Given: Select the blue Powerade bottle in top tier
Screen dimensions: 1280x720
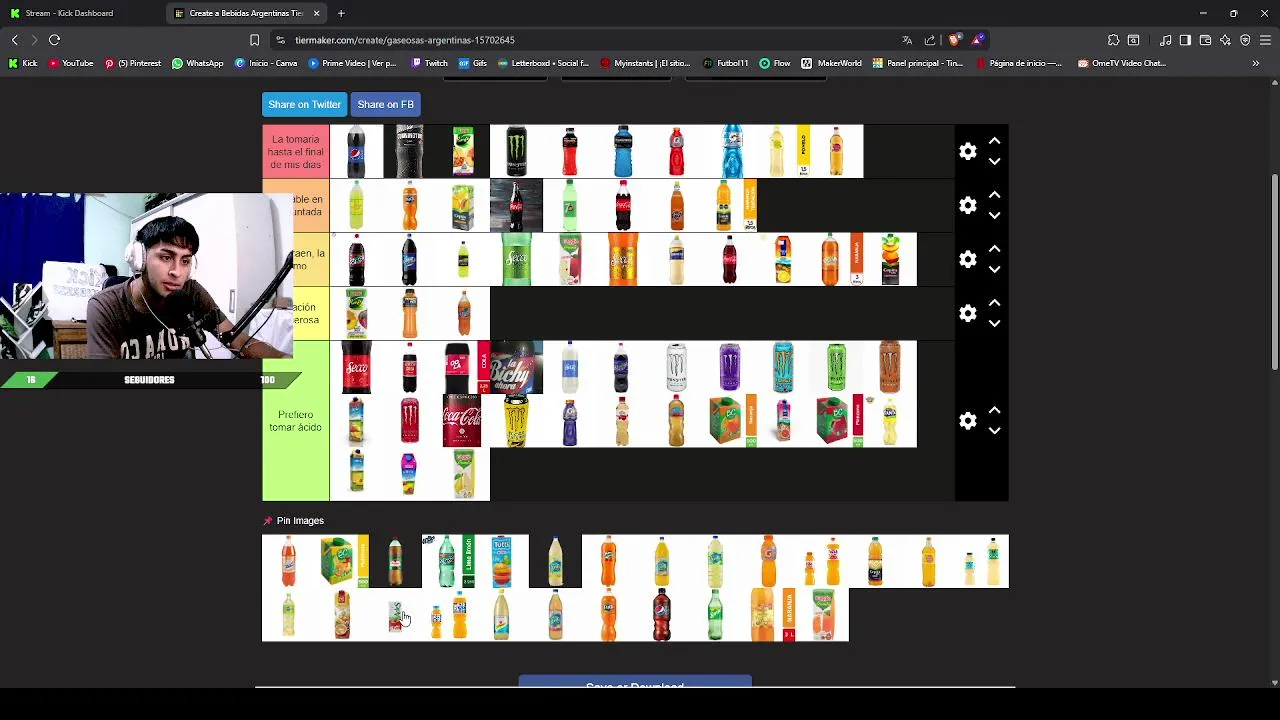Looking at the screenshot, I should 623,151.
